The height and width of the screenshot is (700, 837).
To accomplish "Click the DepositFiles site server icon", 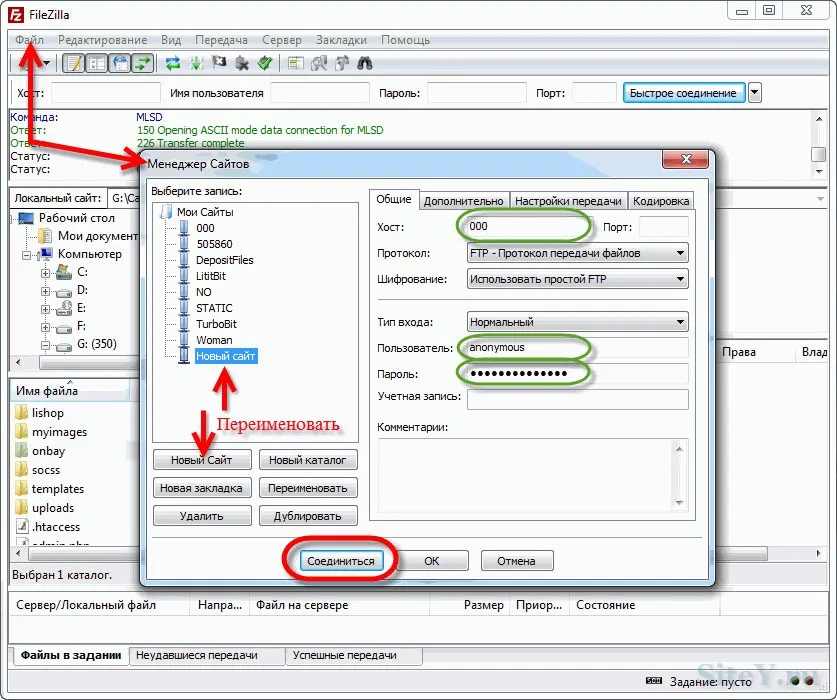I will 184,260.
